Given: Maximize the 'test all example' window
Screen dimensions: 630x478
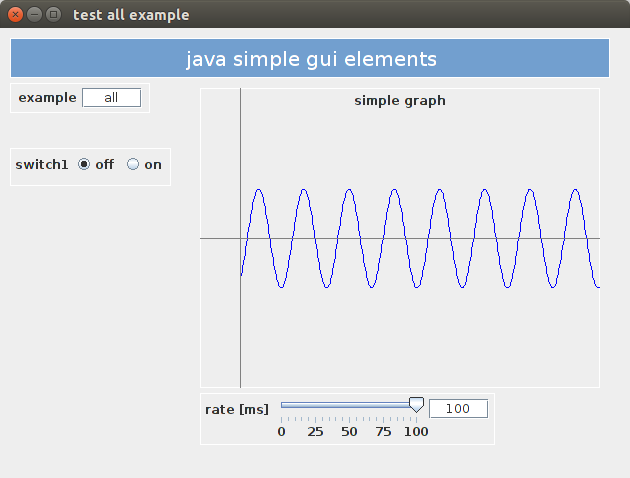Looking at the screenshot, I should pos(53,15).
